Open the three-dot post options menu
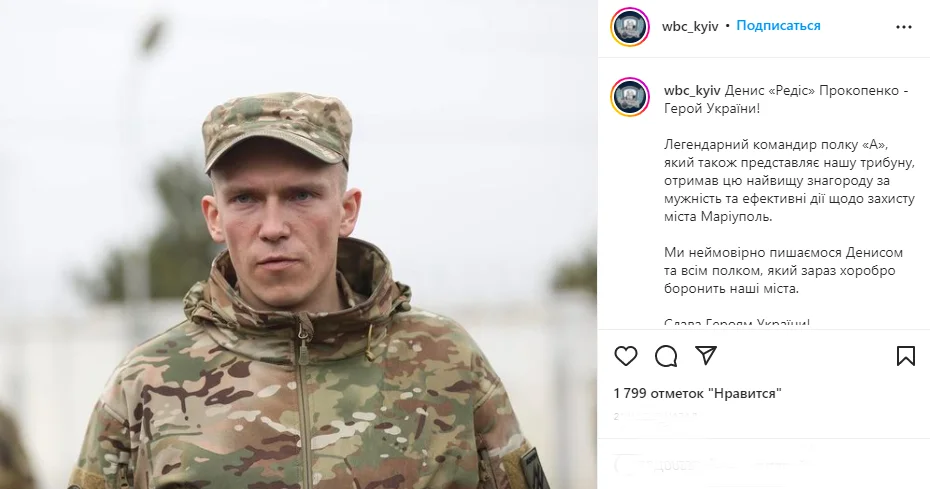The image size is (930, 489). [x=904, y=27]
